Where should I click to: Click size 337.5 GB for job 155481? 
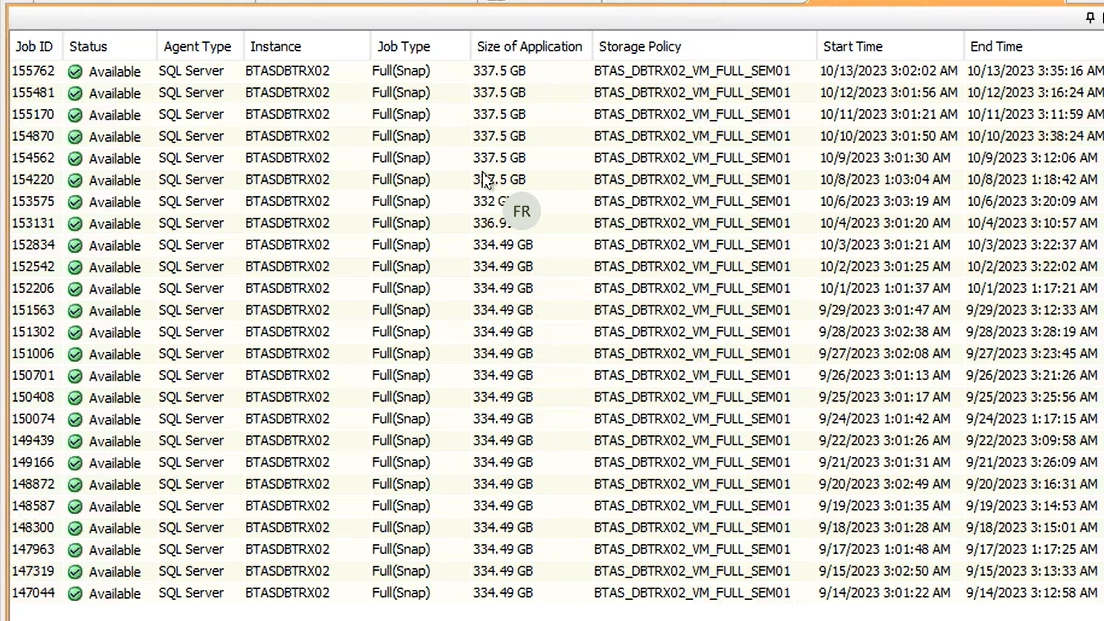tap(499, 92)
